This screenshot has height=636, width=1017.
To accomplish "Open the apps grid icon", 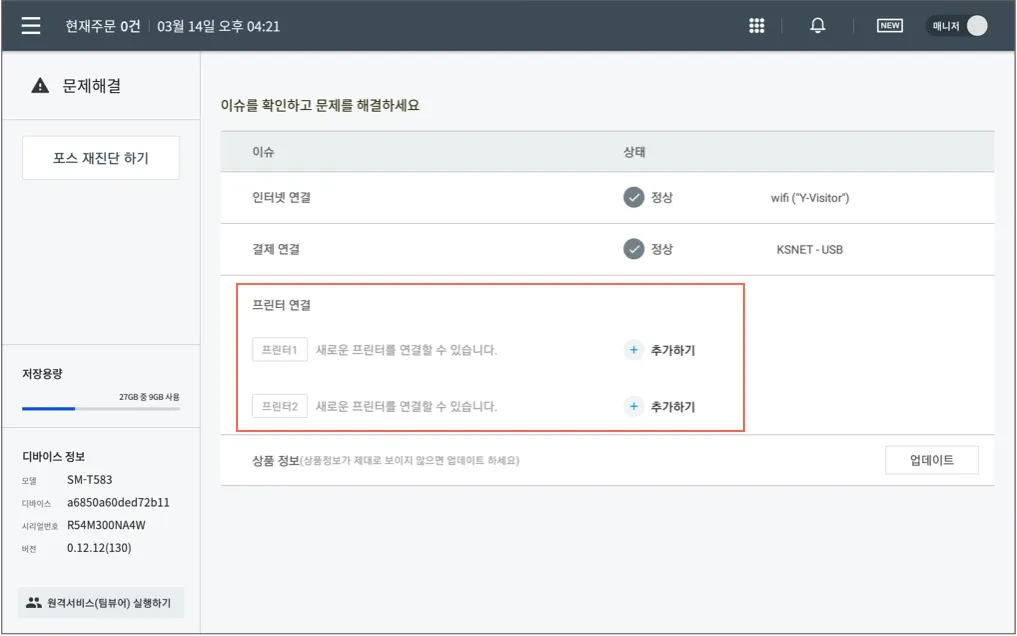I will click(756, 26).
